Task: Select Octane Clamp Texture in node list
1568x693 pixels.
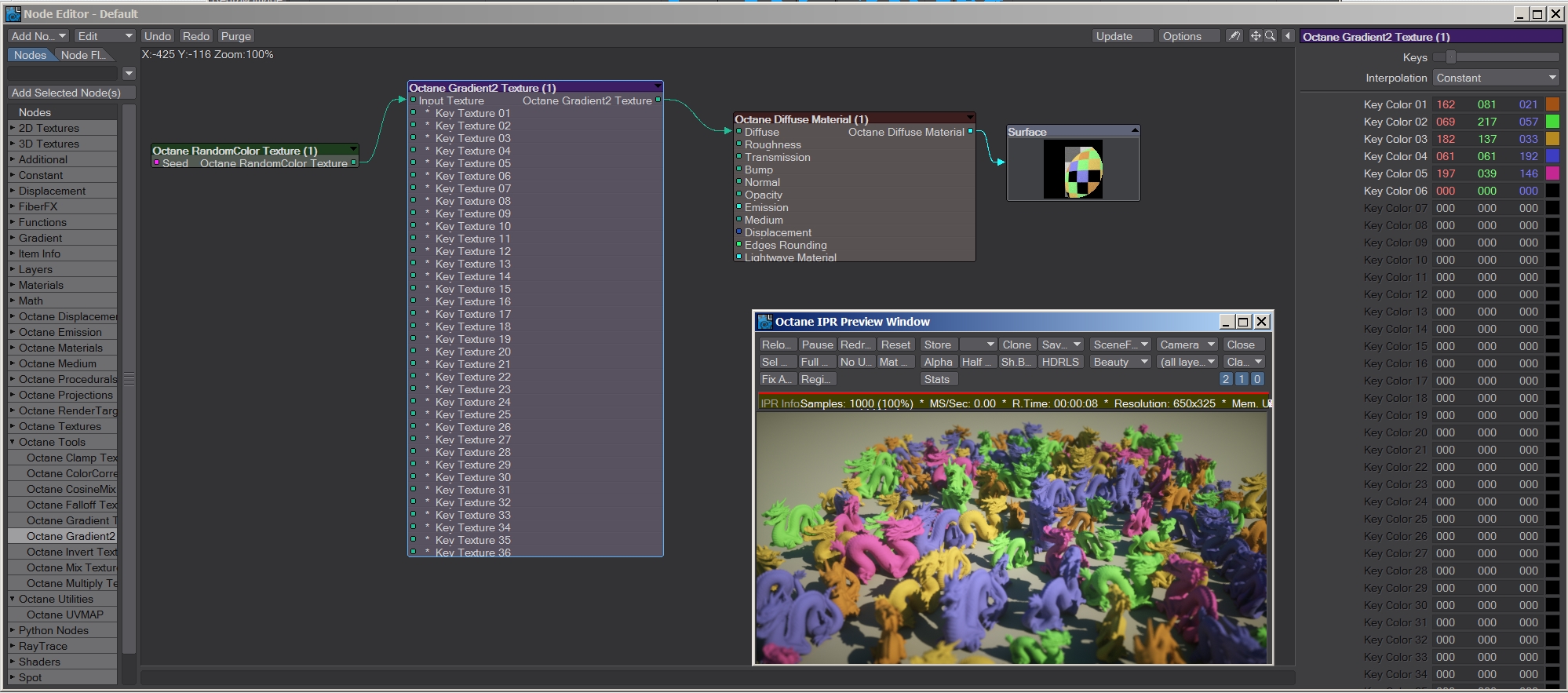Action: [63, 458]
